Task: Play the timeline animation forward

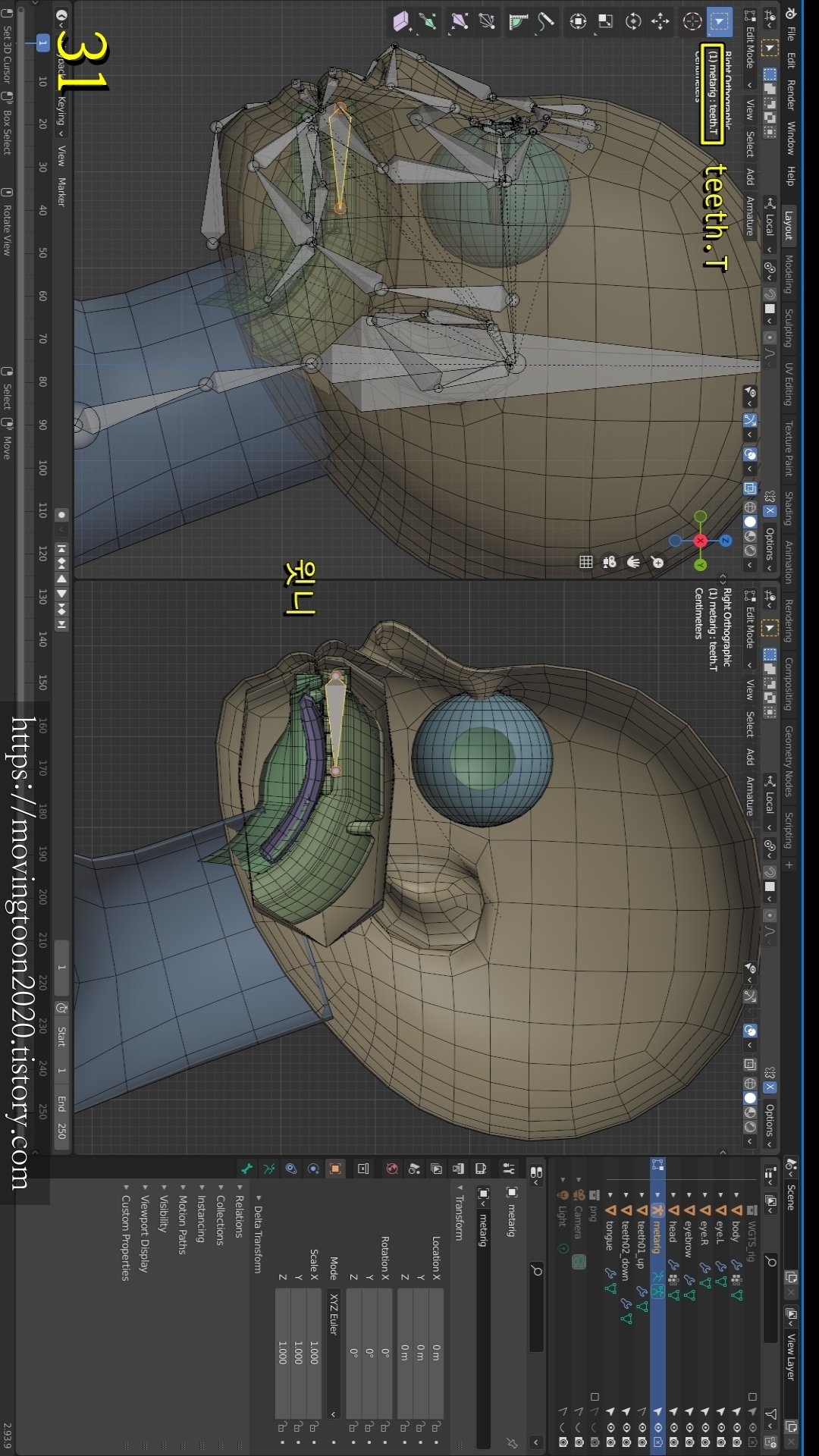Action: pyautogui.click(x=61, y=594)
